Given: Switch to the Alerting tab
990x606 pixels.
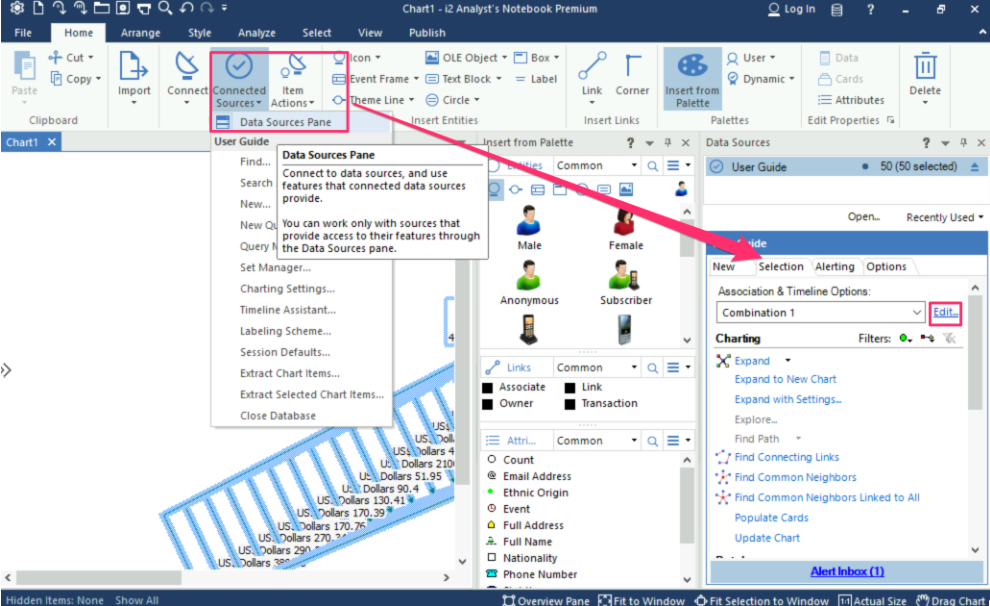Looking at the screenshot, I should pos(836,266).
